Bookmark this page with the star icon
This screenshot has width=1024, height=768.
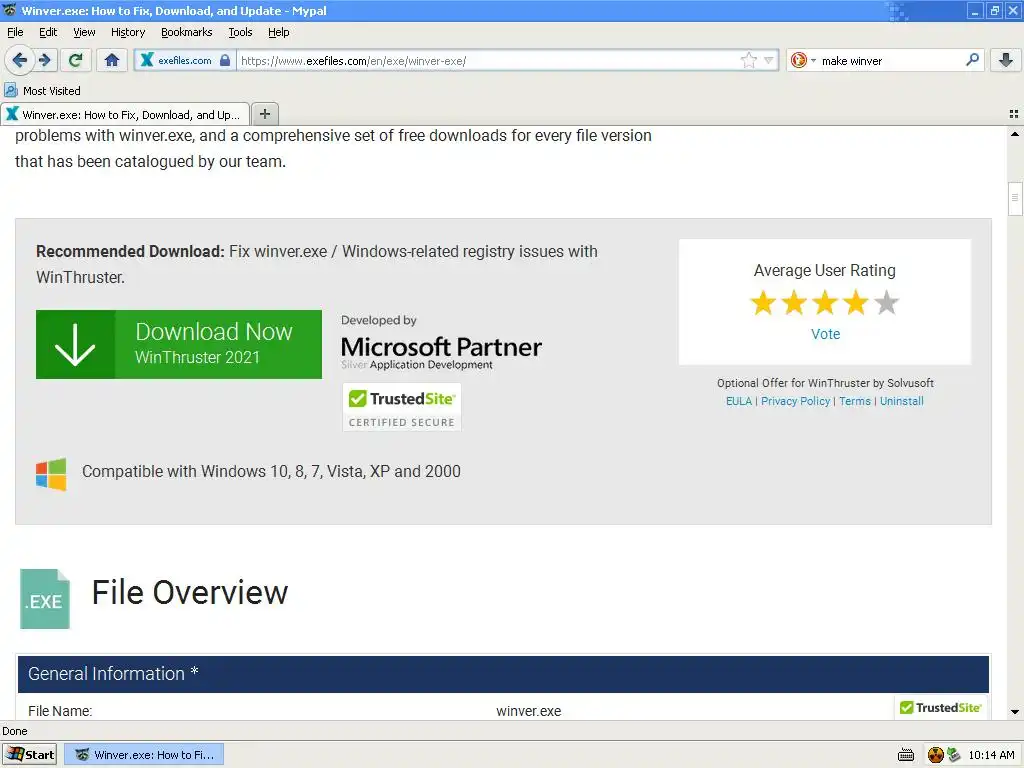748,60
